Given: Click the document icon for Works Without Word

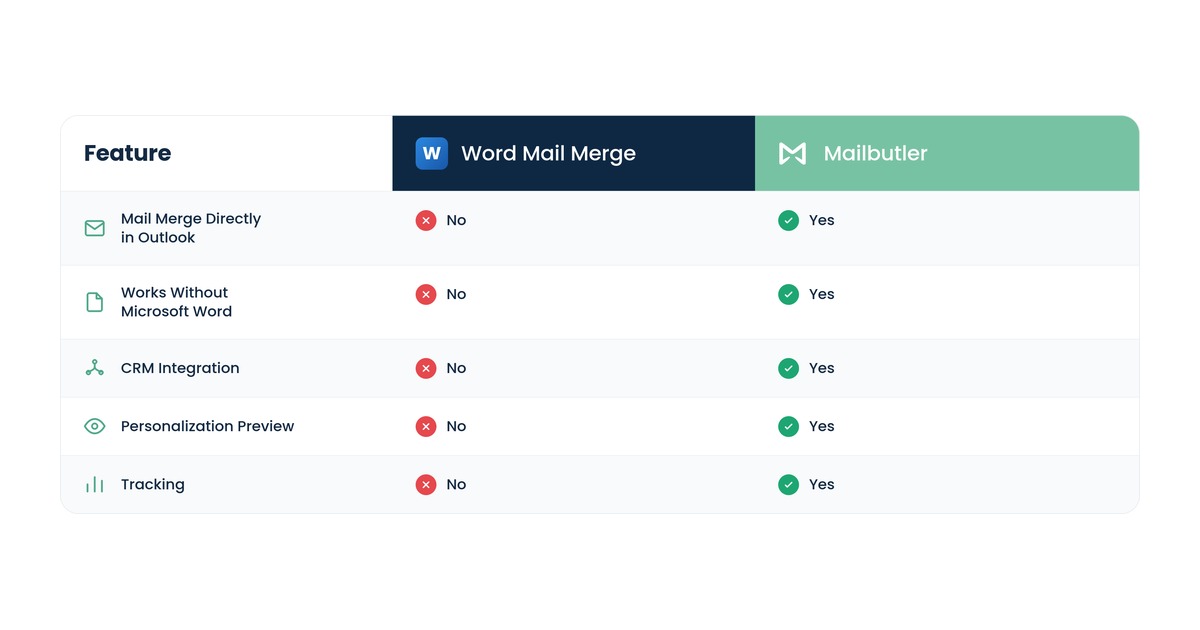Looking at the screenshot, I should [95, 302].
